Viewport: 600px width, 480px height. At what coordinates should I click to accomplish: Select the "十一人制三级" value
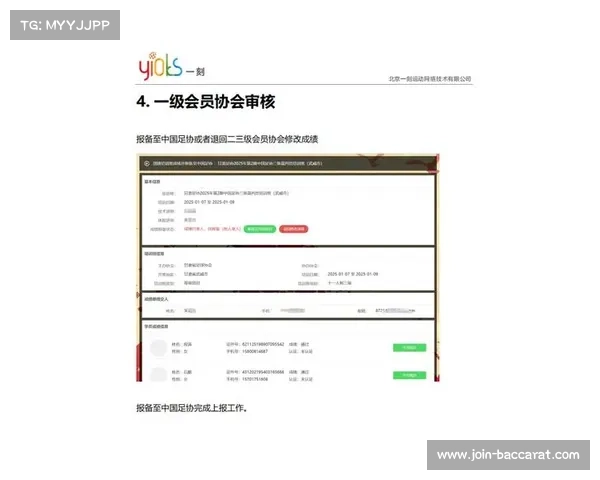pyautogui.click(x=339, y=283)
